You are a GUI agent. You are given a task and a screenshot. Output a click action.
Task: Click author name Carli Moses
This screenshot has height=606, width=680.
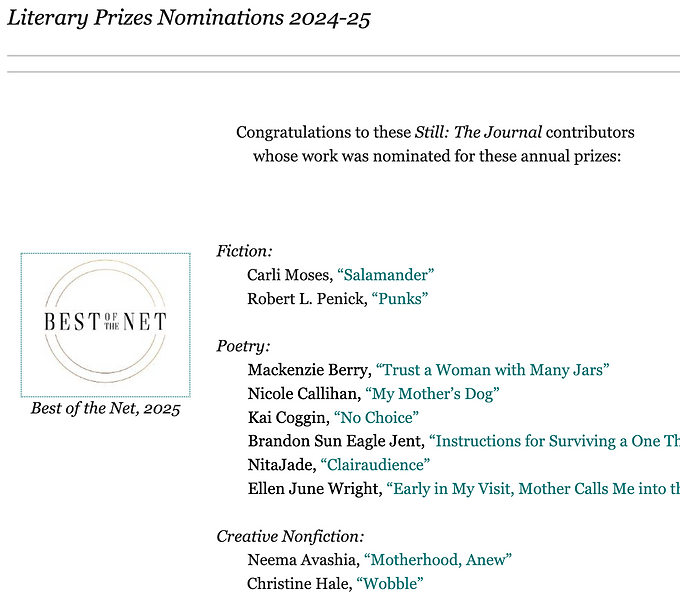(288, 275)
